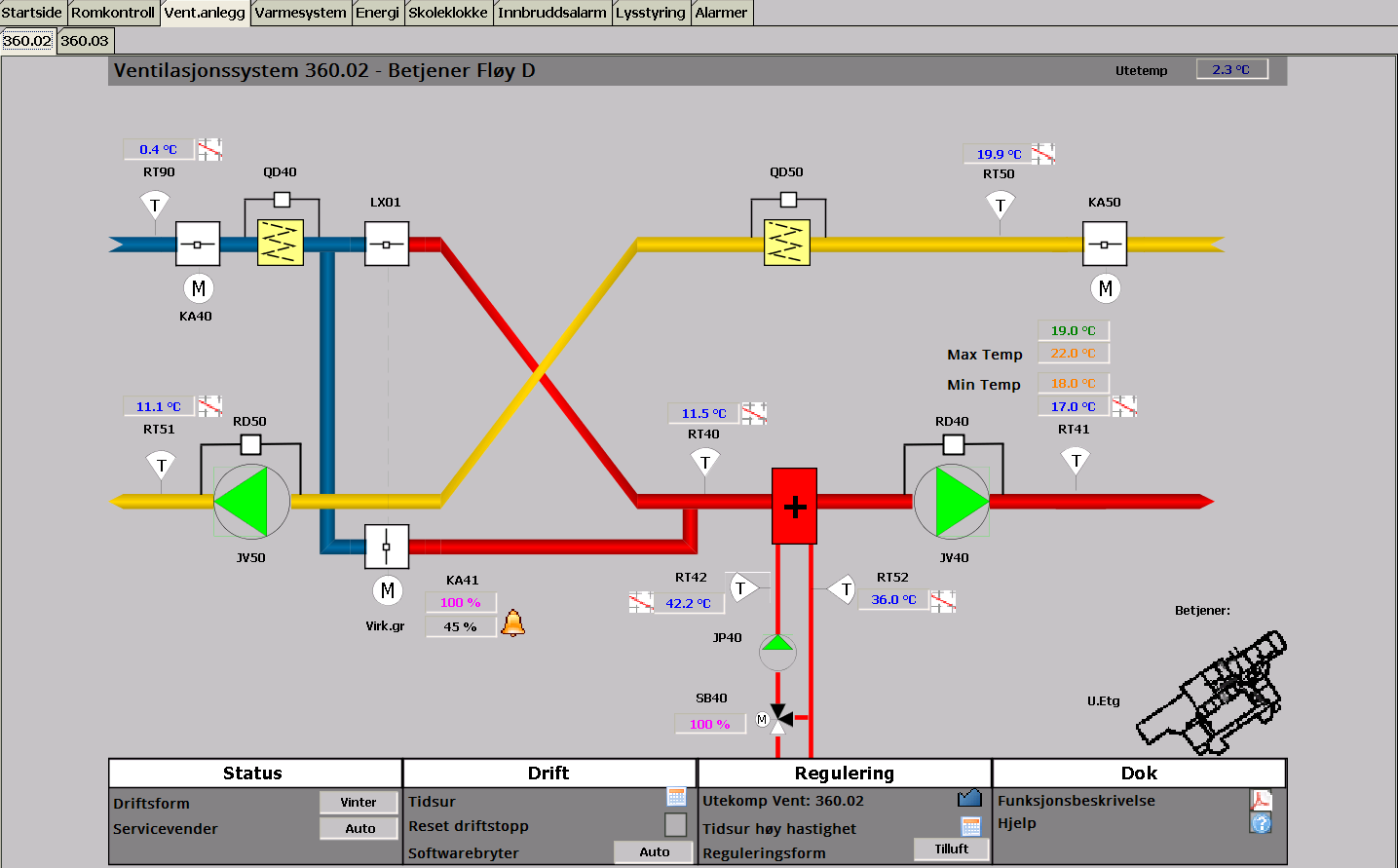1398x868 pixels.
Task: Click the 19.0 °C value above Max Temp
Action: (1074, 331)
